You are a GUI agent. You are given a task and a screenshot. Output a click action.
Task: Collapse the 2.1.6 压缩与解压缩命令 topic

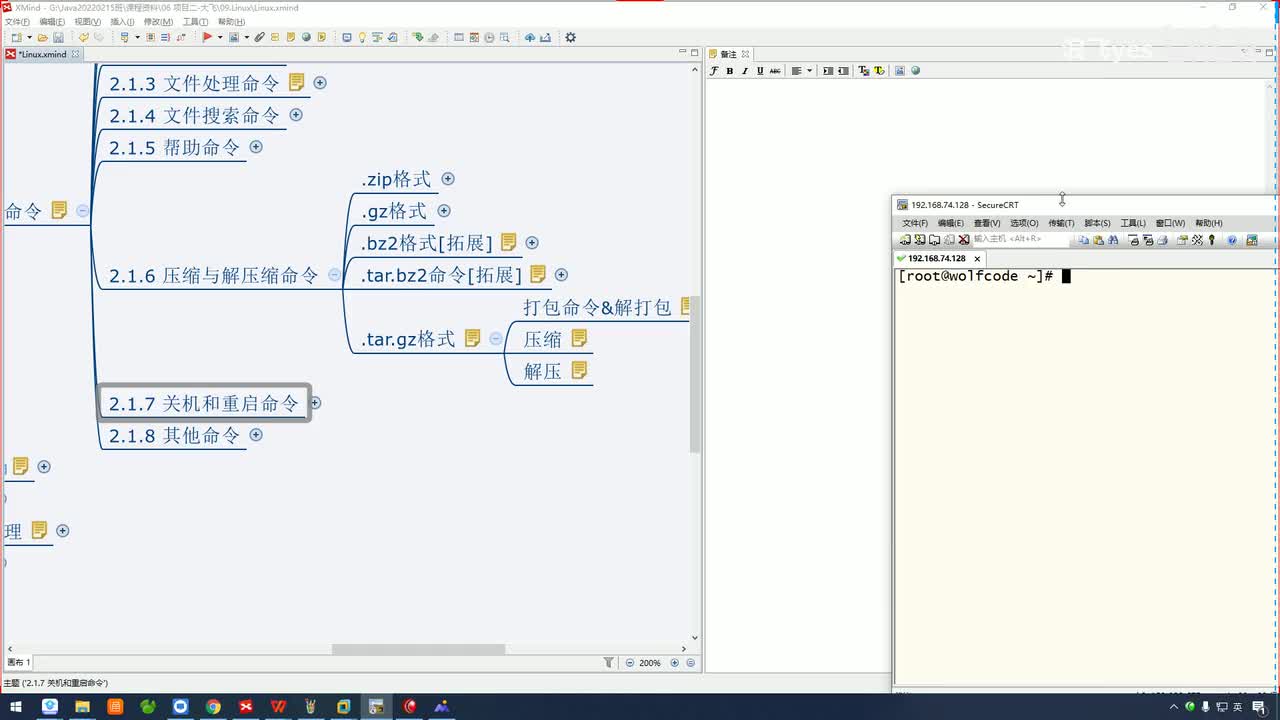click(334, 275)
